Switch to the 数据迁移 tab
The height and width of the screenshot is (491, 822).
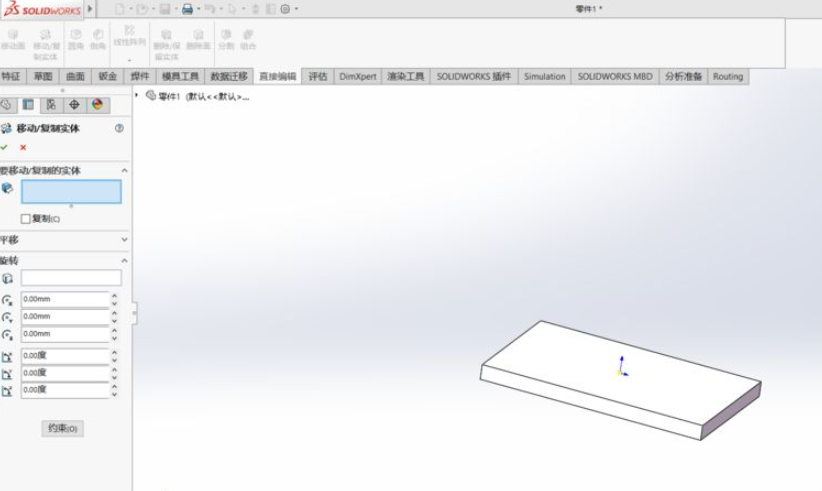click(229, 77)
